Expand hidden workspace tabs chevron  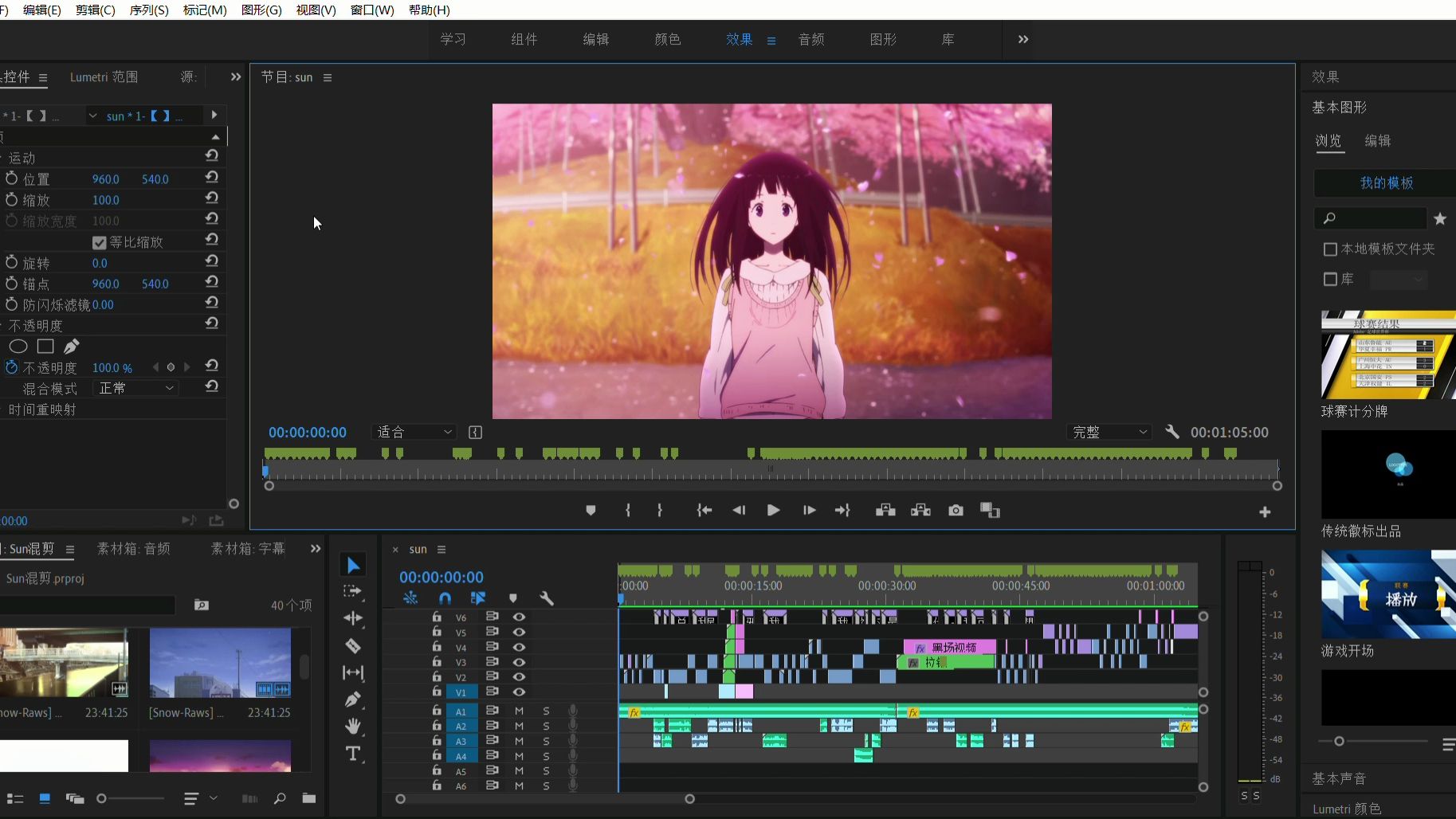pyautogui.click(x=1023, y=39)
